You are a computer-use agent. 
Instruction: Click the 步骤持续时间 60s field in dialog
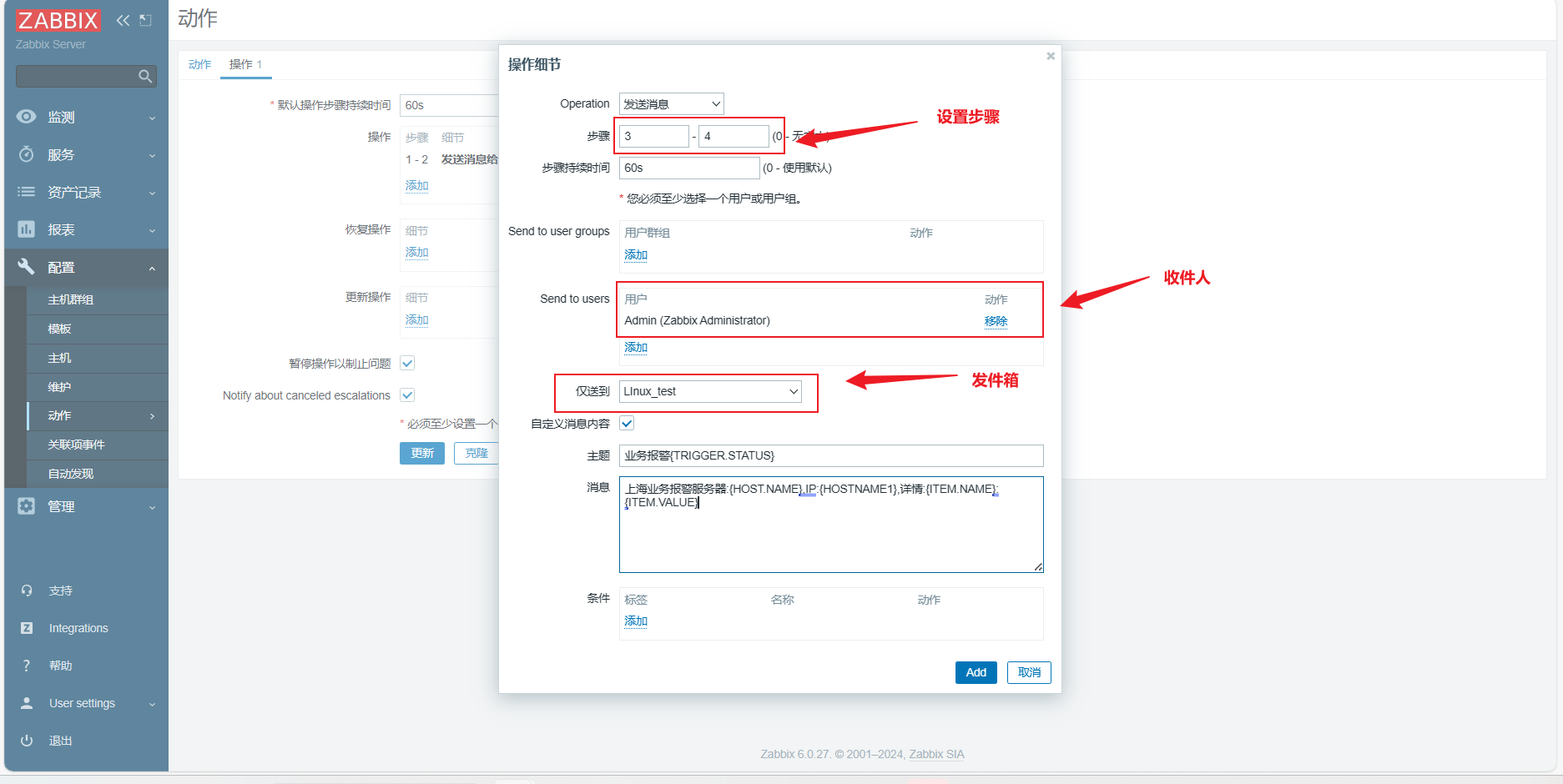click(689, 168)
